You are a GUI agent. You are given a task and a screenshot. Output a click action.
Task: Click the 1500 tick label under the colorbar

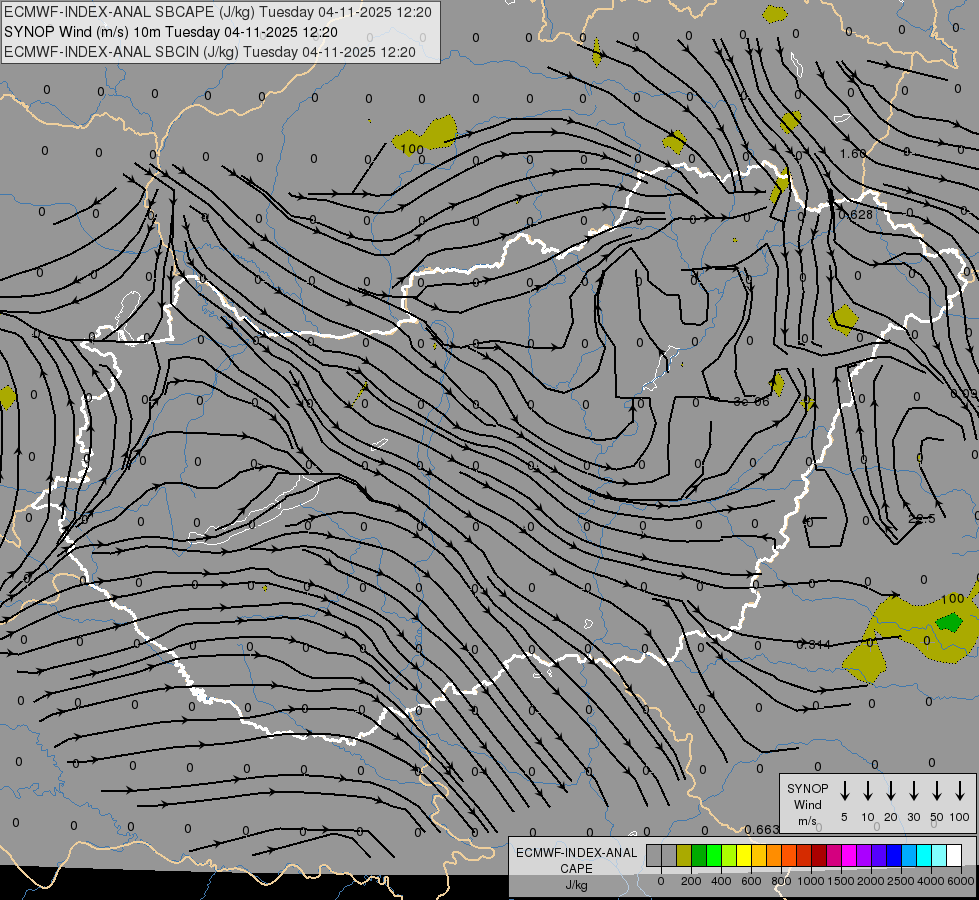(841, 881)
